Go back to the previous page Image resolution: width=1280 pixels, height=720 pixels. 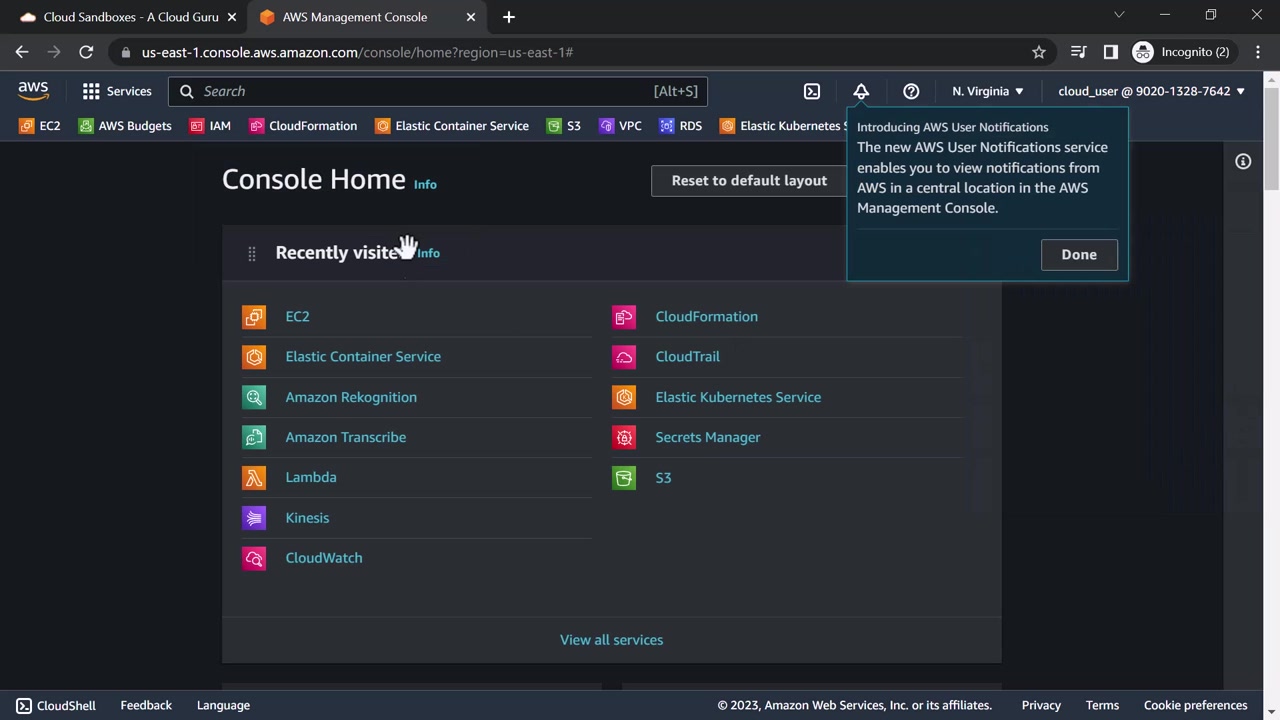point(22,52)
